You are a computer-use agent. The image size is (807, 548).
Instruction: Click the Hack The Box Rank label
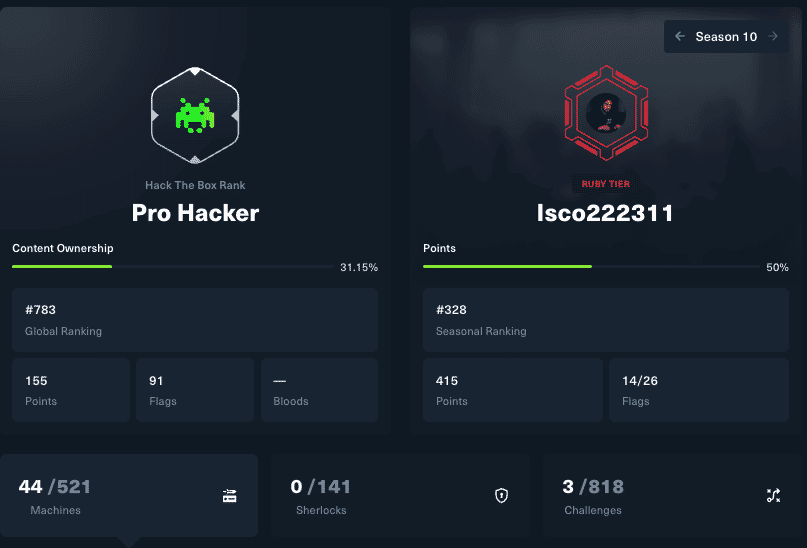pyautogui.click(x=195, y=185)
